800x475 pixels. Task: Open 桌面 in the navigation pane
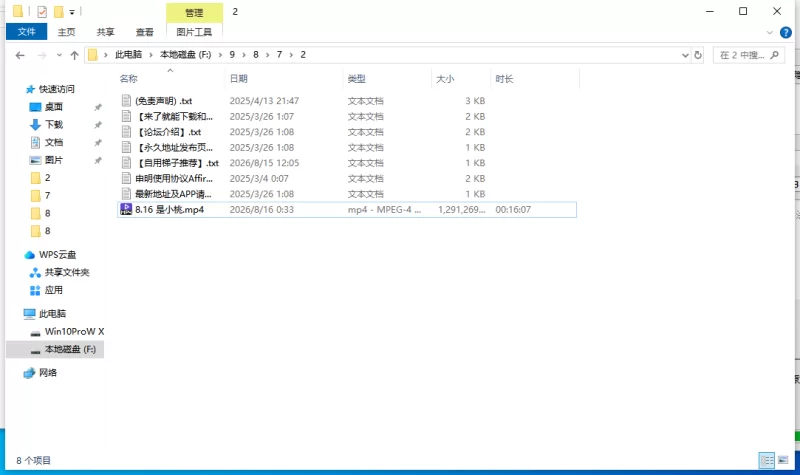click(54, 107)
